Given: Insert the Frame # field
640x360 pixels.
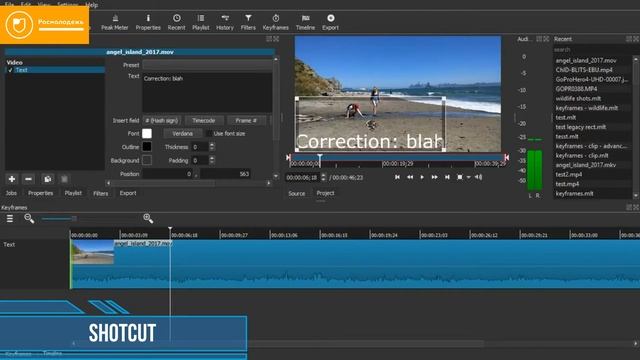Looking at the screenshot, I should tap(246, 120).
